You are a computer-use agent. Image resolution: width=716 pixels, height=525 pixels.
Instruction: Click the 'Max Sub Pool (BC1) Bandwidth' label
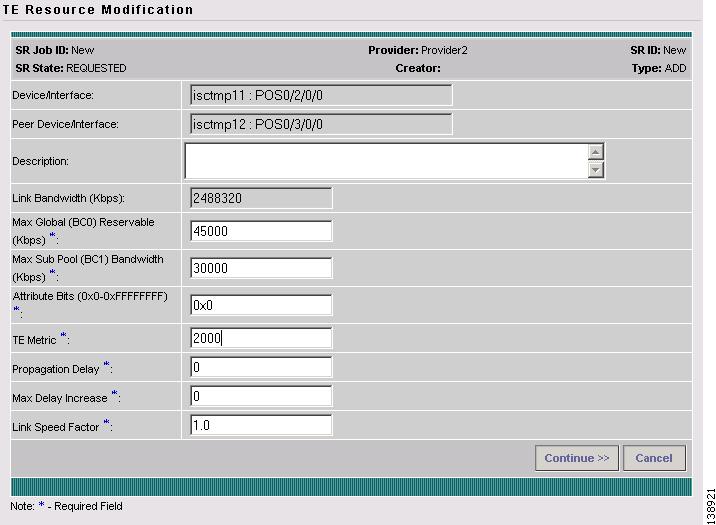click(x=88, y=259)
